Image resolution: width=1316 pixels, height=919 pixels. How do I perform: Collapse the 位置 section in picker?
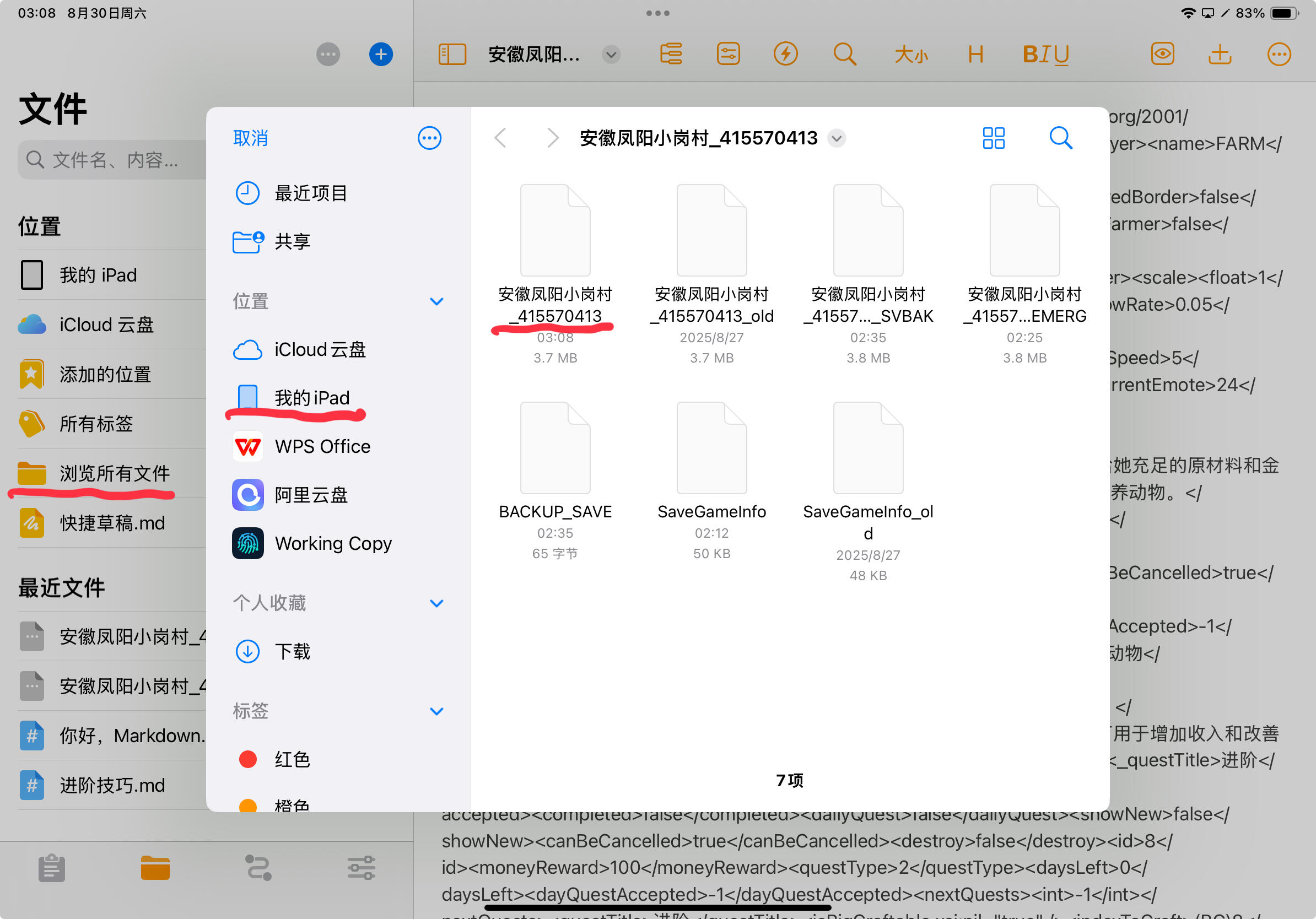click(436, 301)
